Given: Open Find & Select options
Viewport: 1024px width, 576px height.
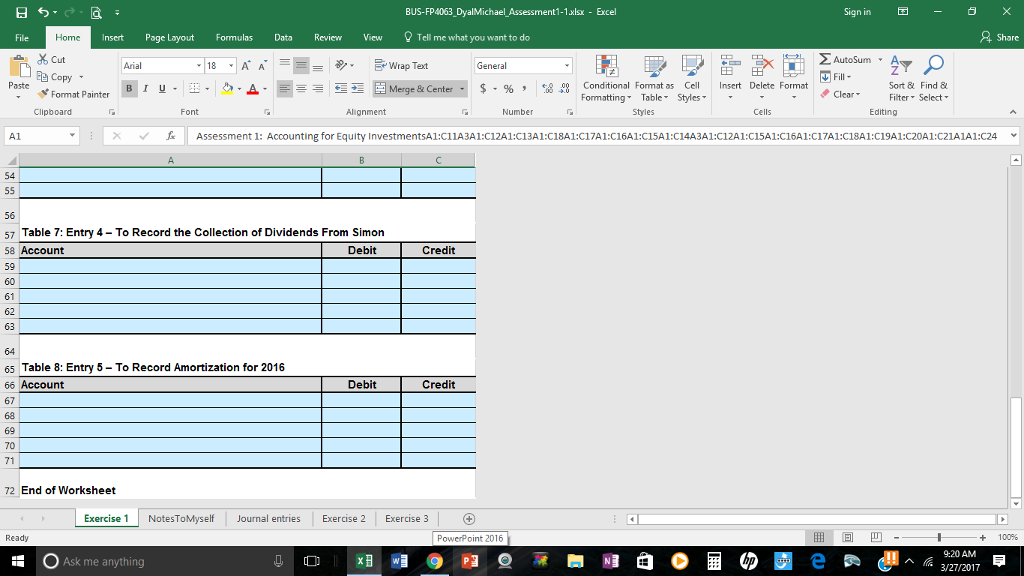Looking at the screenshot, I should [934, 78].
